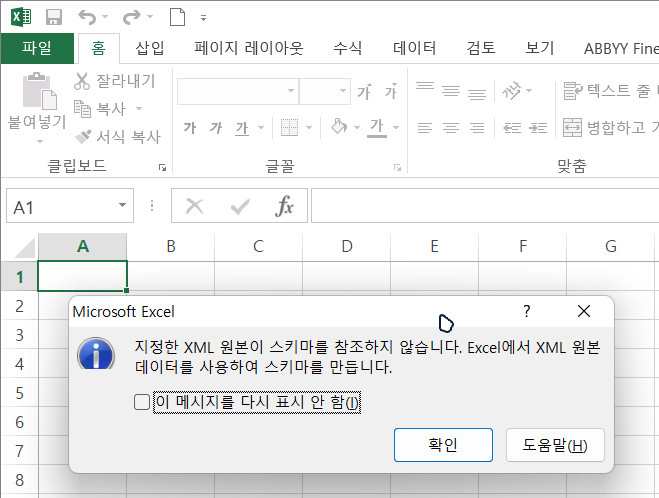Click the fill color paint bucket
This screenshot has width=659, height=498.
[x=339, y=126]
